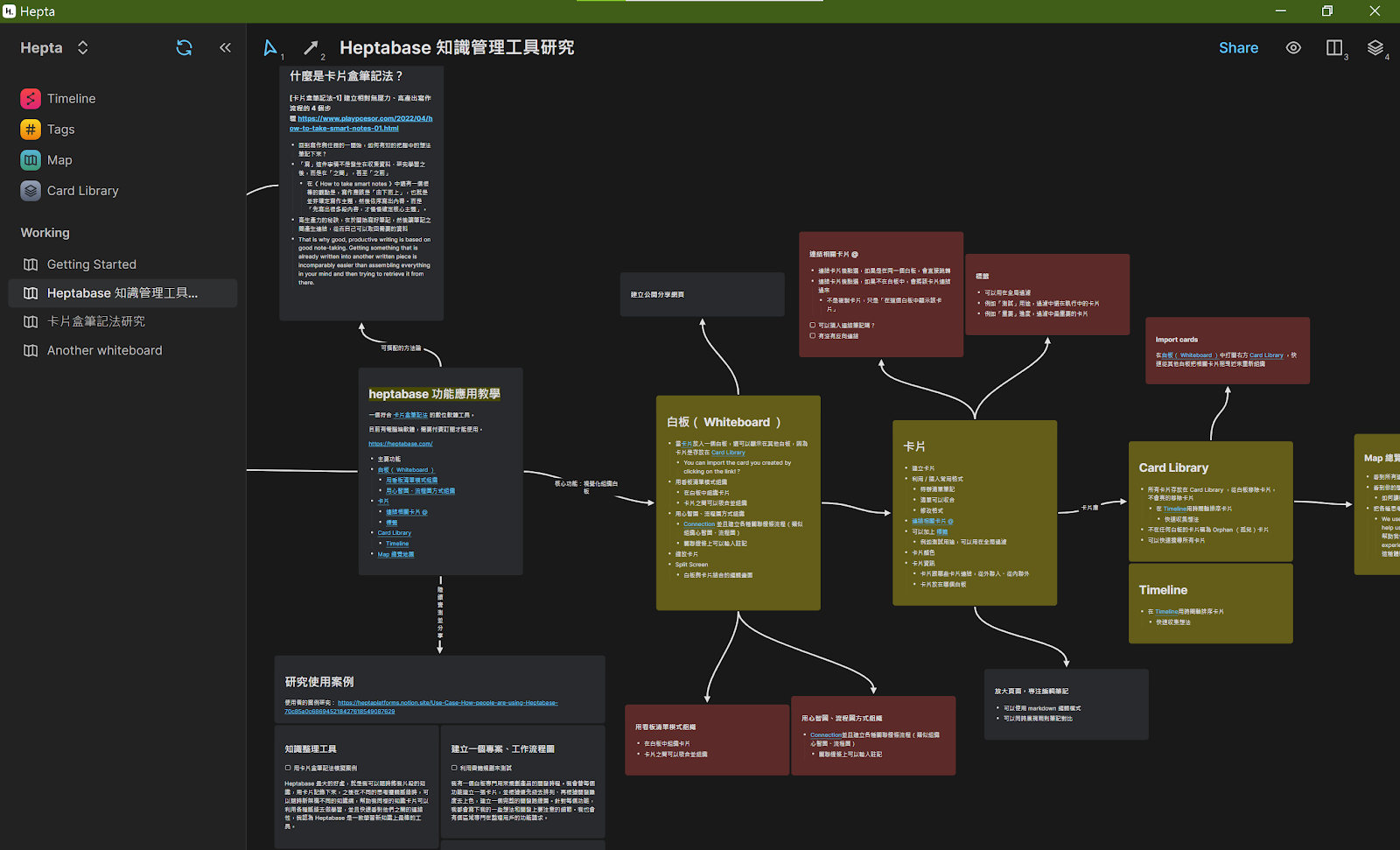Click the Map icon in sidebar

[31, 160]
